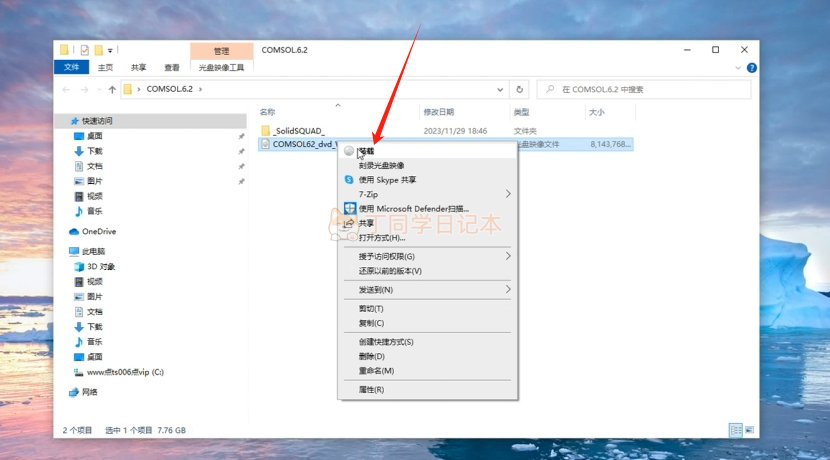This screenshot has width=830, height=460.
Task: Switch to the Home (主页) ribbon tab
Action: click(105, 67)
